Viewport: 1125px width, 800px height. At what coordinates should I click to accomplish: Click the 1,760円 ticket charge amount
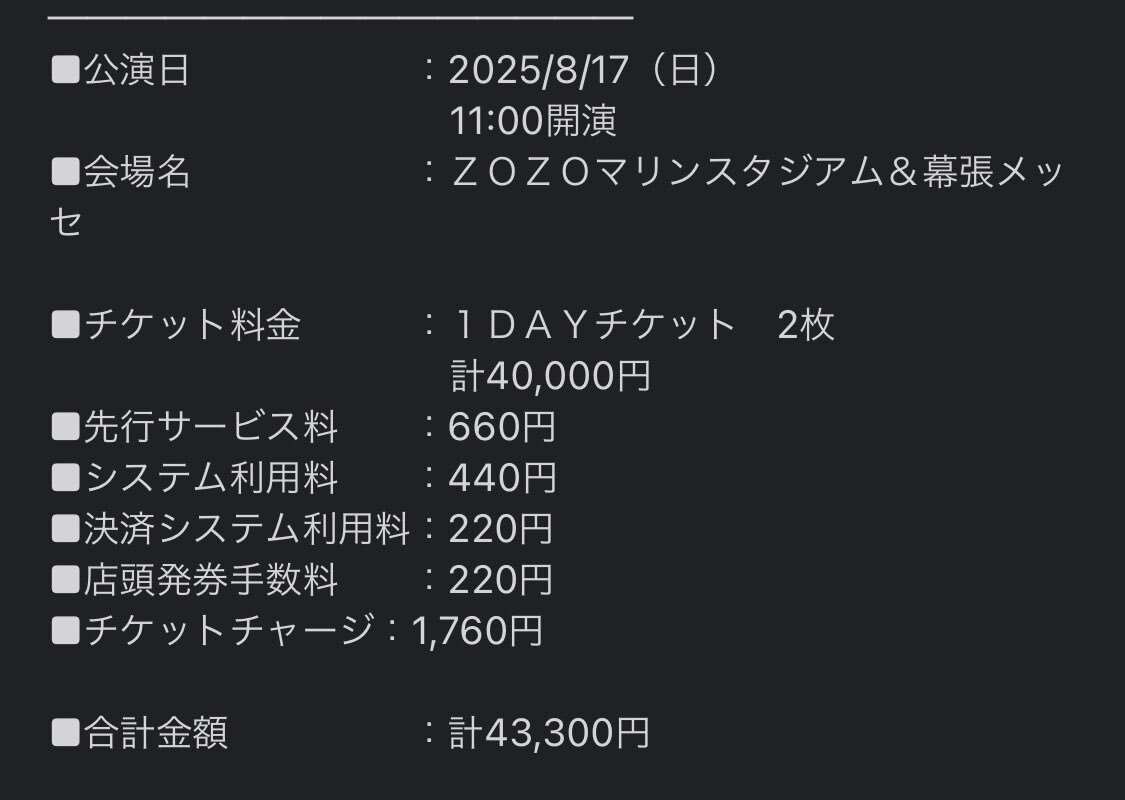pos(477,631)
